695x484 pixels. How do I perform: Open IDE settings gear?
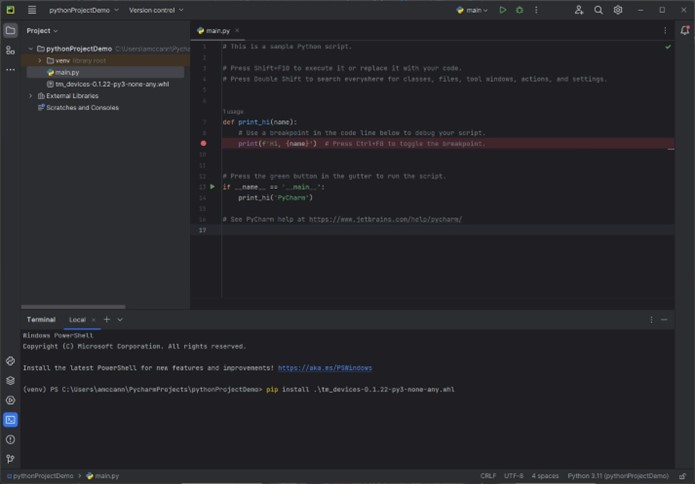click(x=618, y=10)
